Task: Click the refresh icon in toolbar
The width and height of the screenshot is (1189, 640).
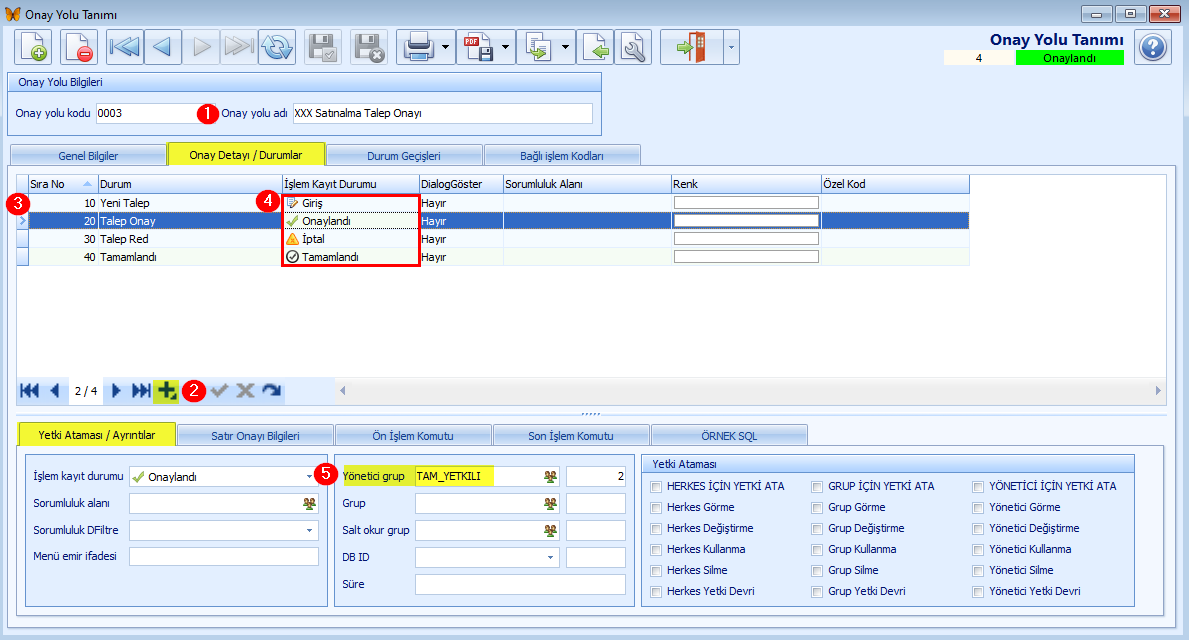Action: coord(277,47)
